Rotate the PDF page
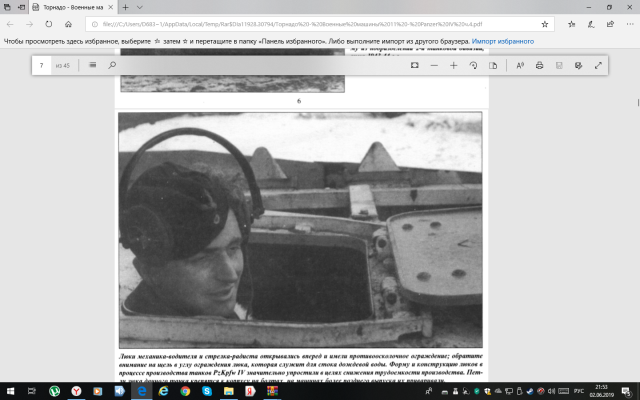 (473, 65)
